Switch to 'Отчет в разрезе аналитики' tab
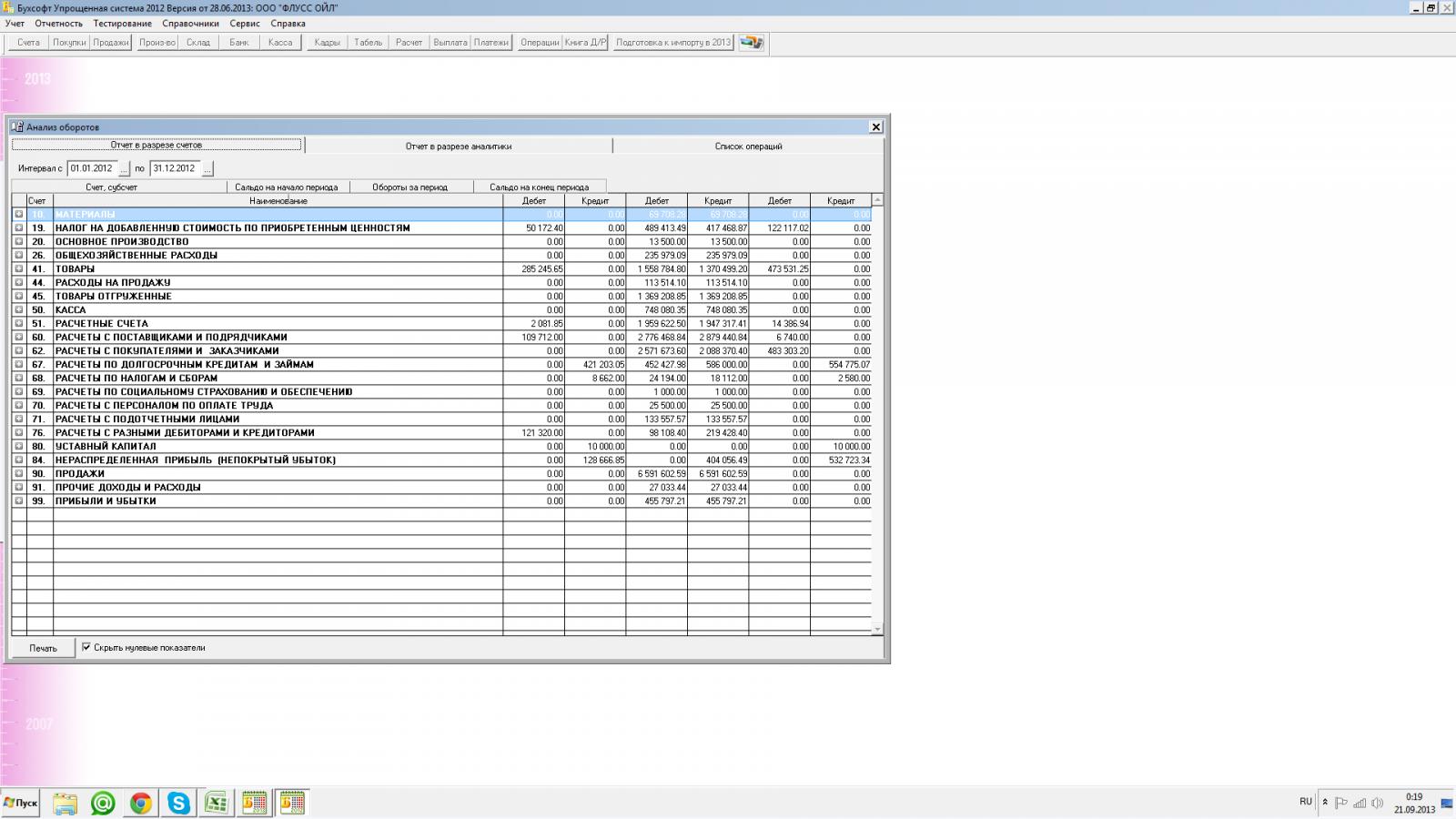1456x819 pixels. click(x=459, y=146)
